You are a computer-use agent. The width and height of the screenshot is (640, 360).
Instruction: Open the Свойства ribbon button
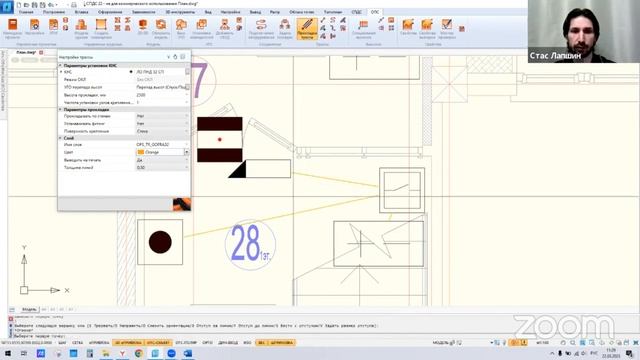[408, 28]
